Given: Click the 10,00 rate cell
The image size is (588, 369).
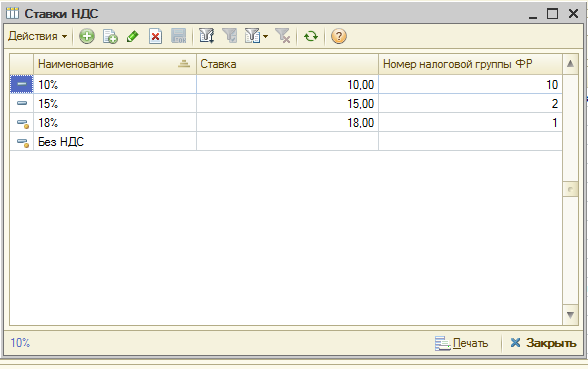Looking at the screenshot, I should 287,84.
